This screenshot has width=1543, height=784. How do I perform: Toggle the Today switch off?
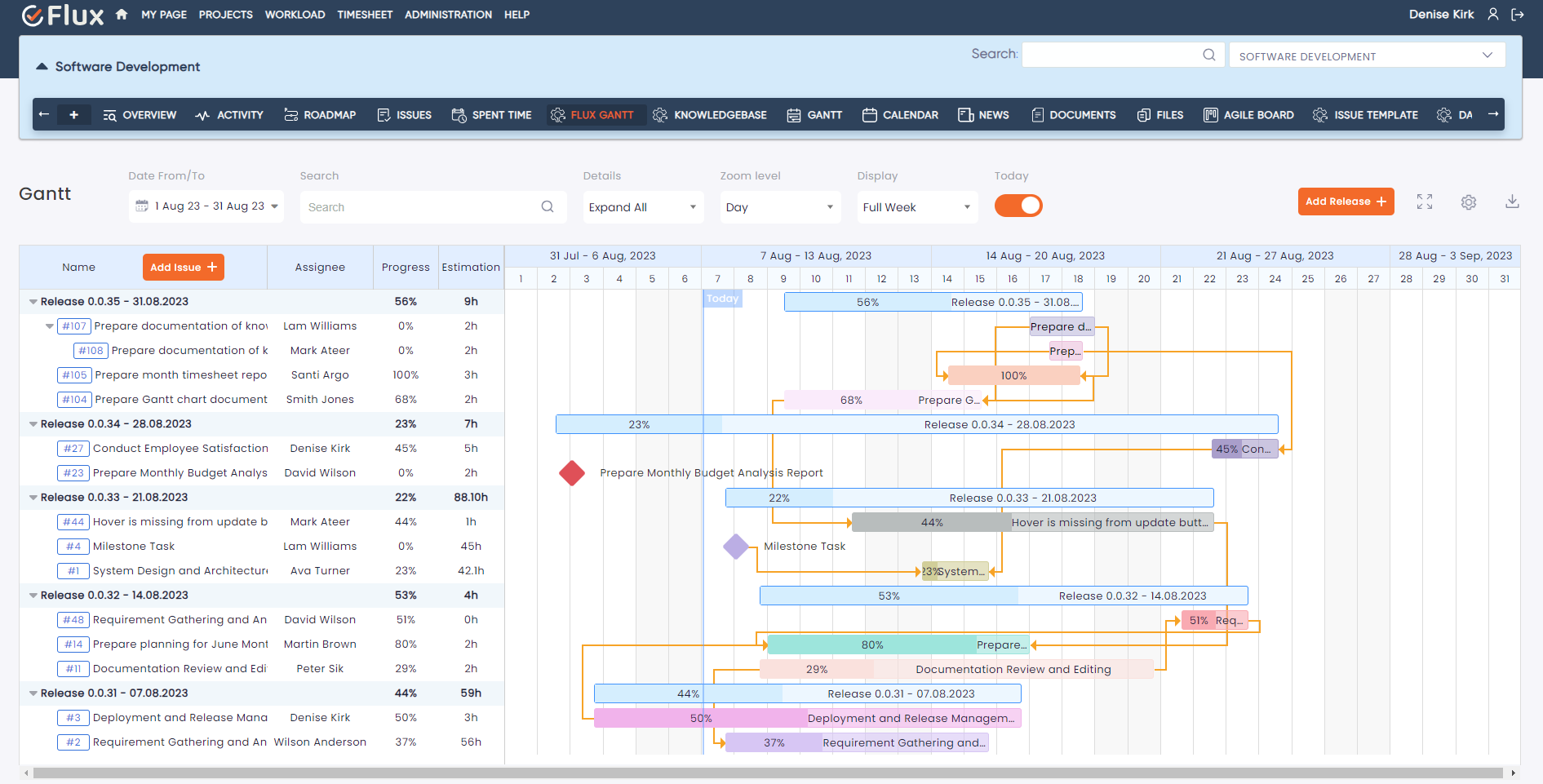tap(1018, 206)
